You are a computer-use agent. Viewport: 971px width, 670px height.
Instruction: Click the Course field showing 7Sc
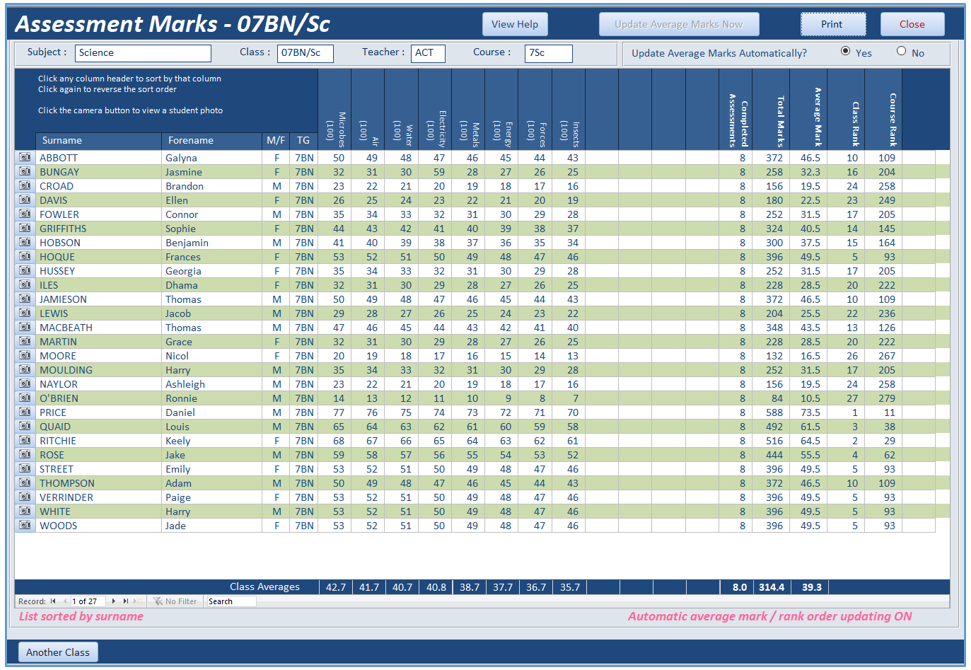[549, 53]
